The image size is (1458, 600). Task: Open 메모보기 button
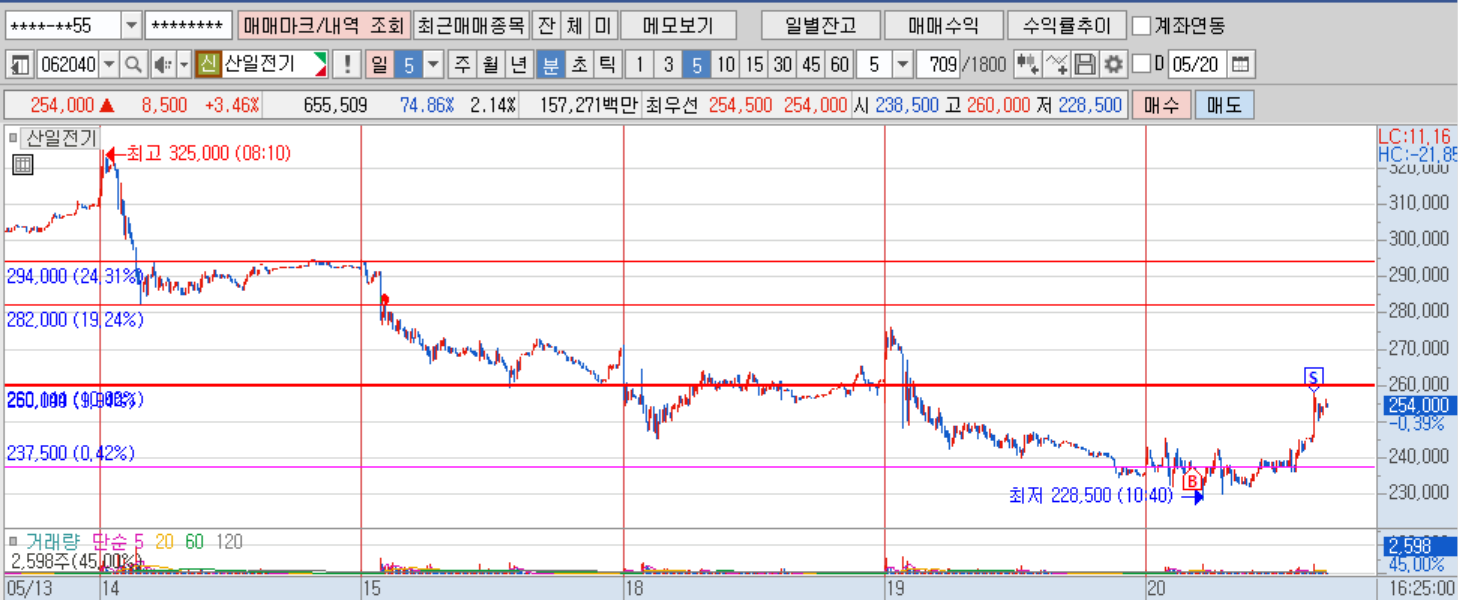[678, 25]
